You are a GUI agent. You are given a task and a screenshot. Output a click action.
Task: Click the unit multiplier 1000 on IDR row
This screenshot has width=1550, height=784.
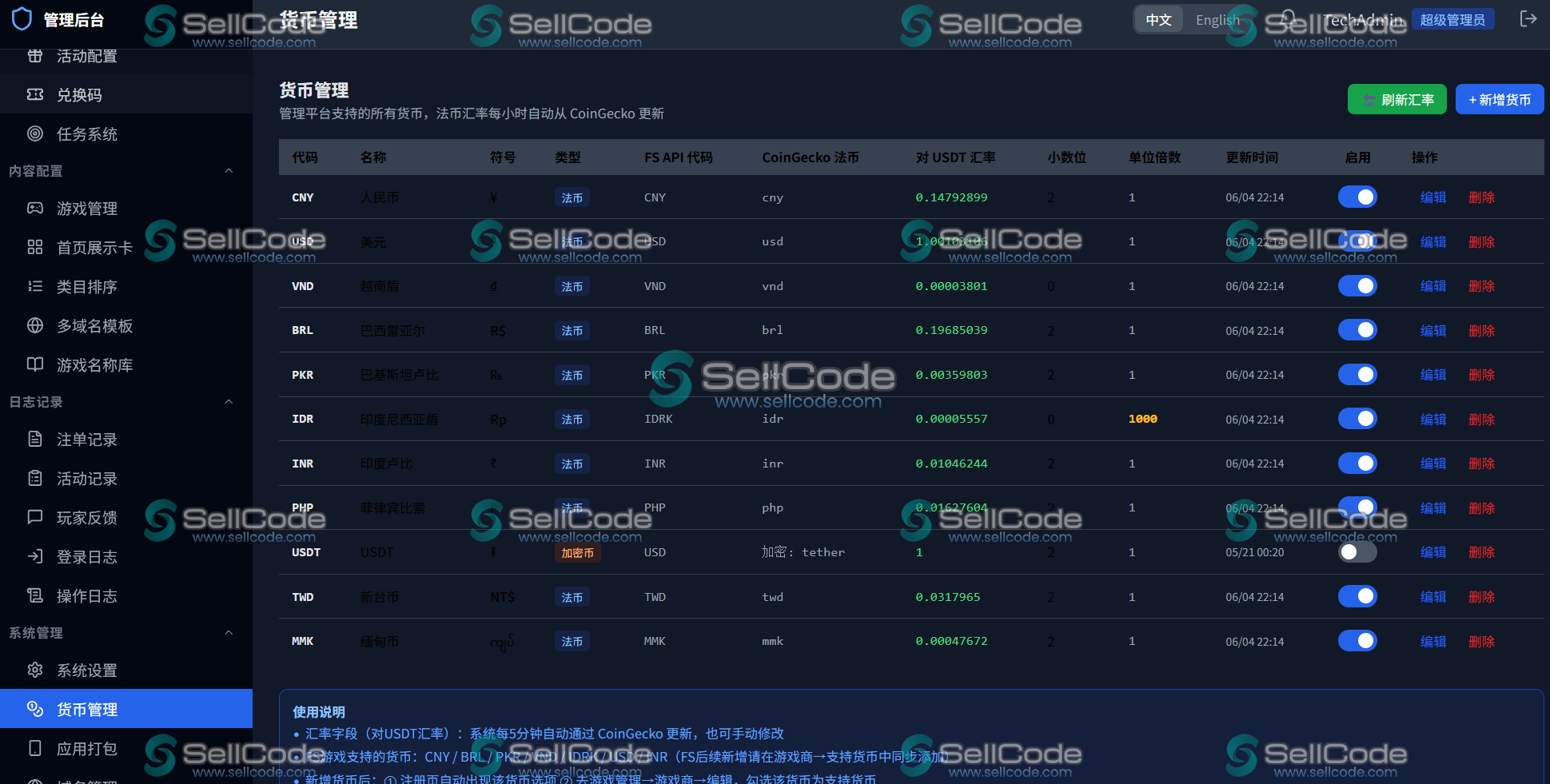(1142, 419)
